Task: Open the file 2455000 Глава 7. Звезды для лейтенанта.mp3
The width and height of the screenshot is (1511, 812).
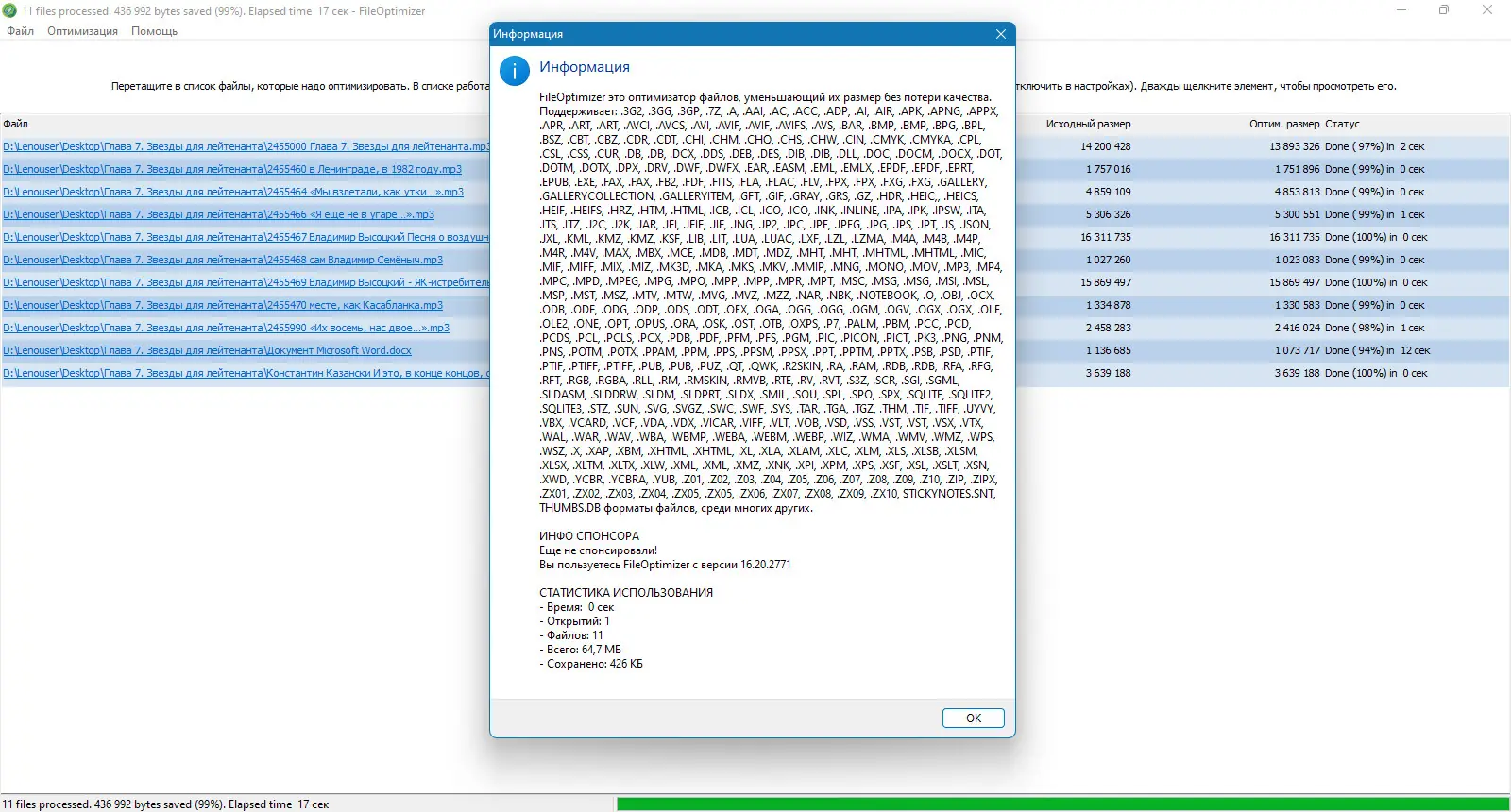Action: pyautogui.click(x=246, y=146)
